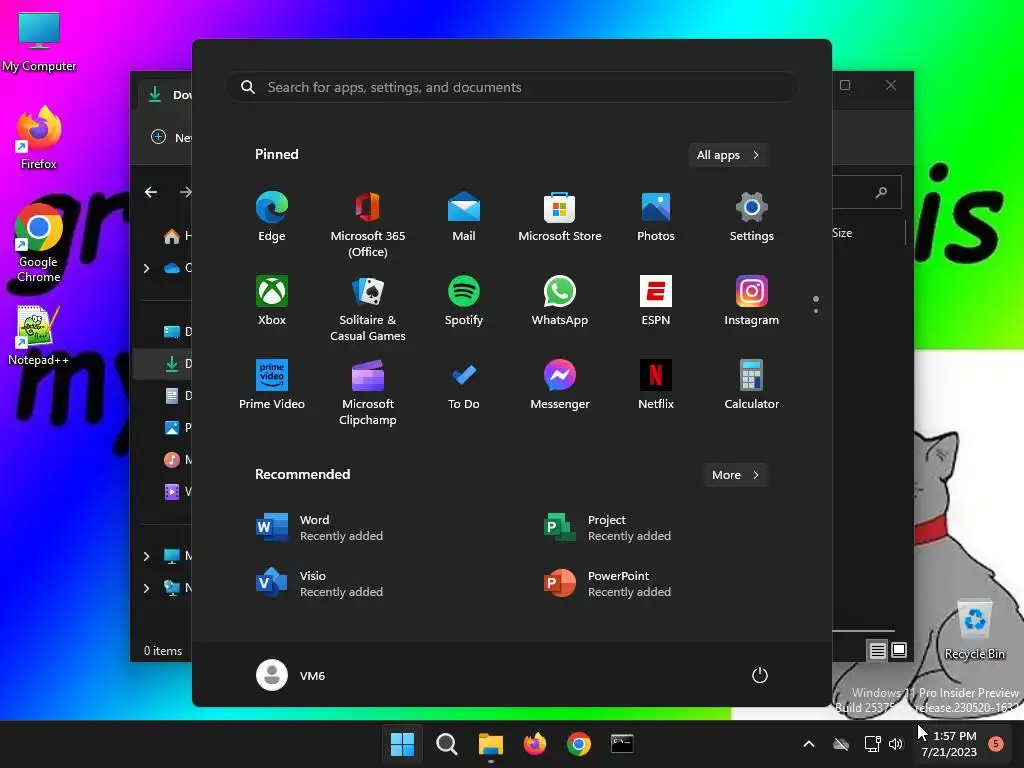Select Google Chrome desktop shortcut

39,244
